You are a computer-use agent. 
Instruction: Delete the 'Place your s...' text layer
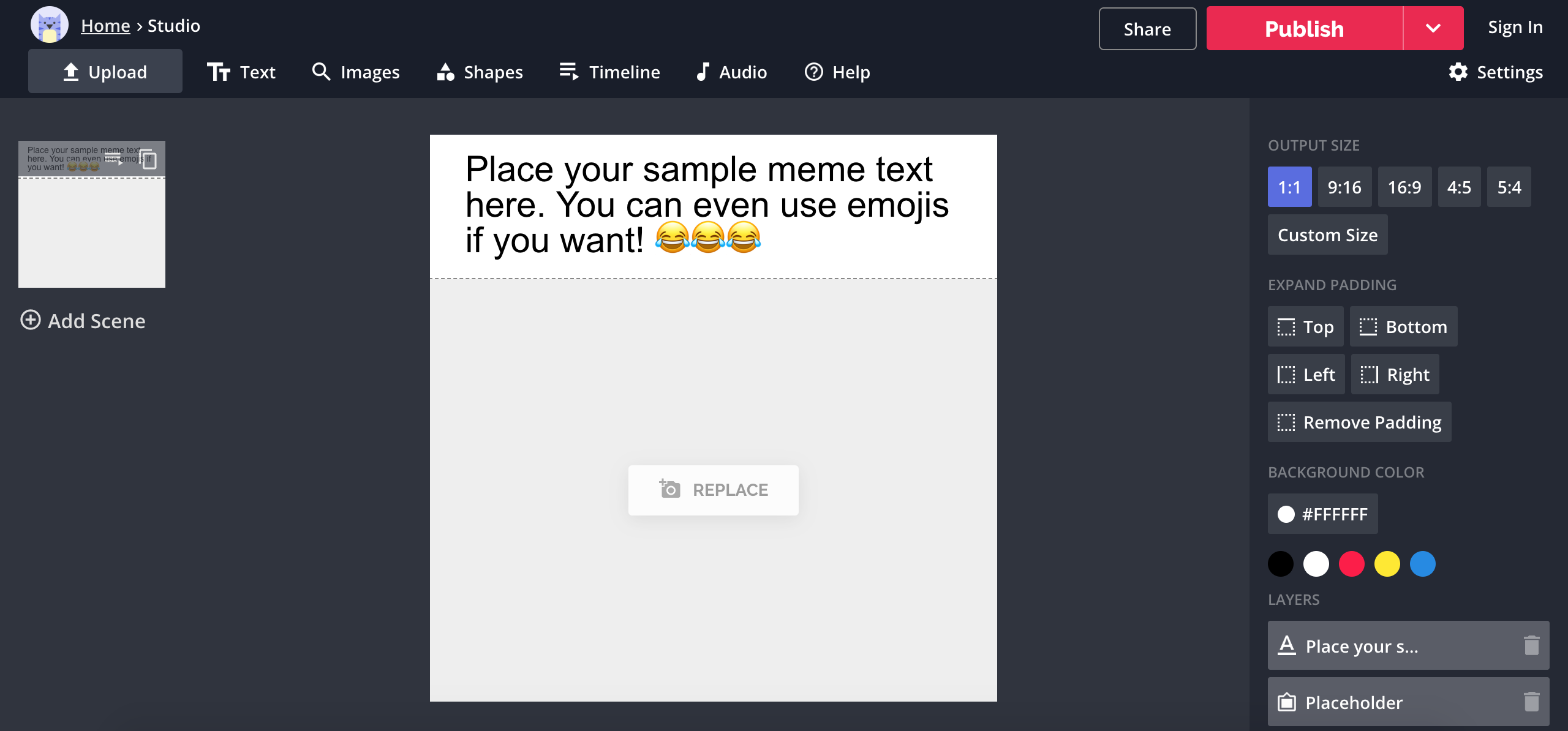[1531, 645]
